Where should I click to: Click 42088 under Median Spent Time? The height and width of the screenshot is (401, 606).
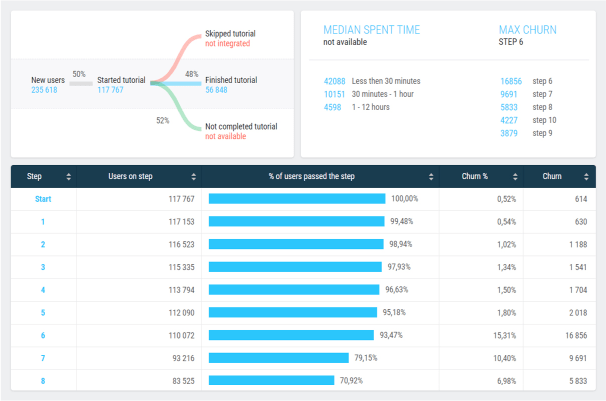[334, 81]
